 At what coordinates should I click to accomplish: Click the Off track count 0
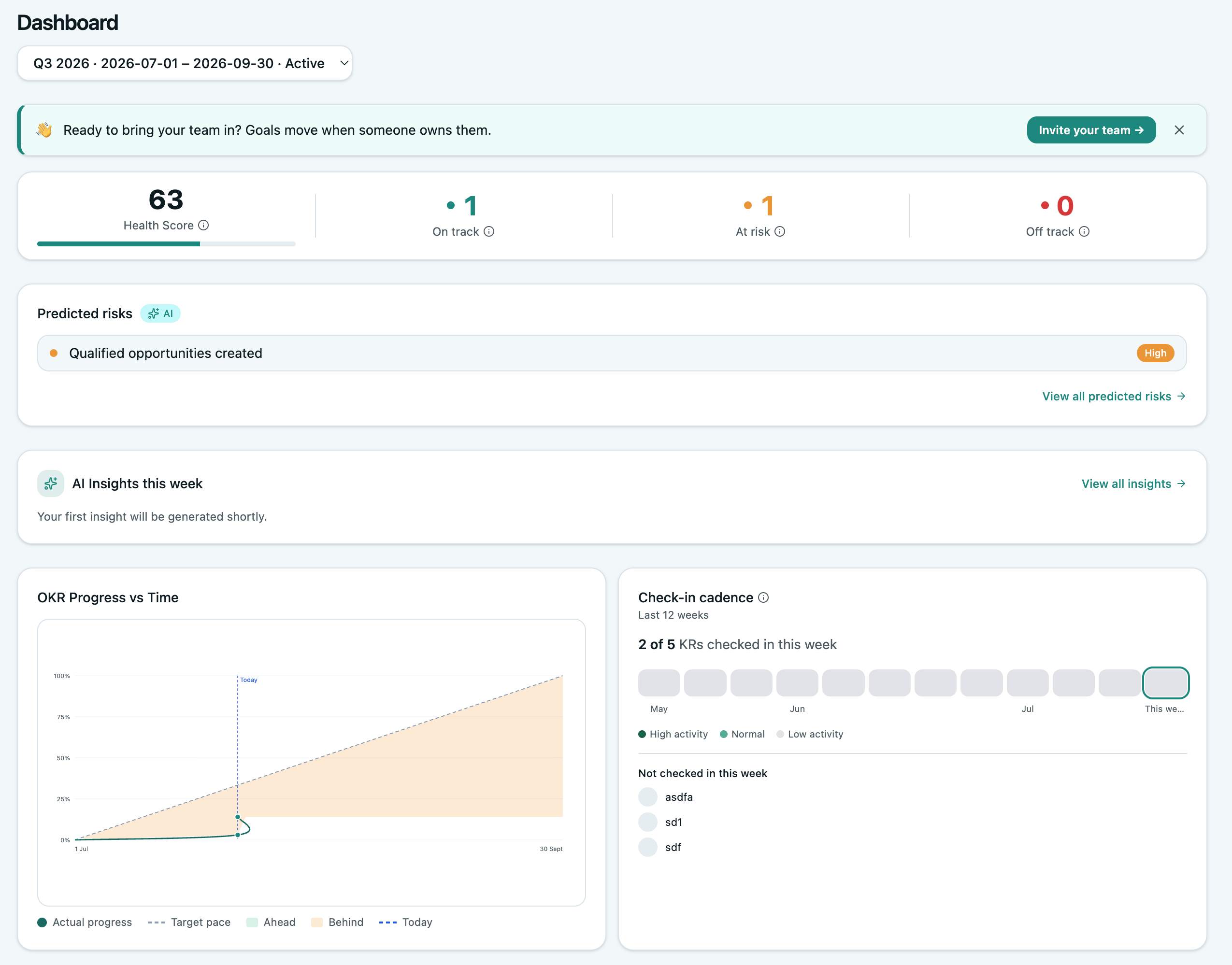1065,206
